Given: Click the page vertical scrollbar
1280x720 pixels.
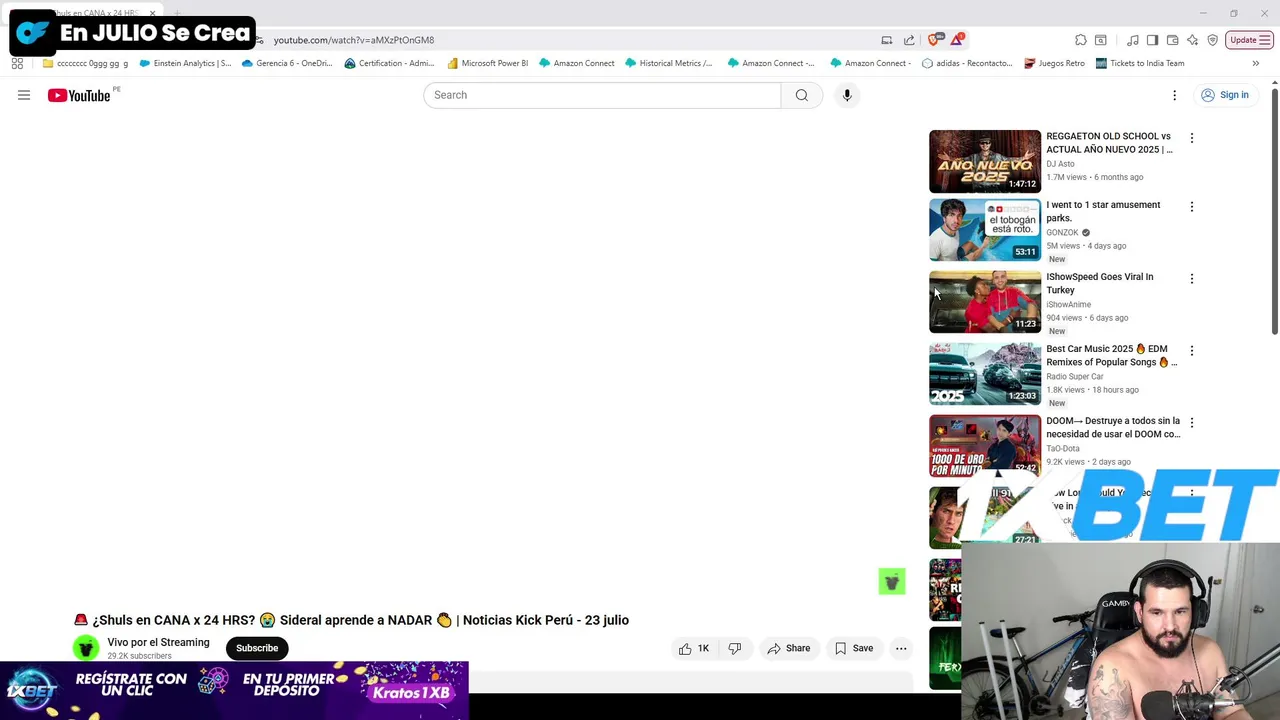Looking at the screenshot, I should [1275, 212].
